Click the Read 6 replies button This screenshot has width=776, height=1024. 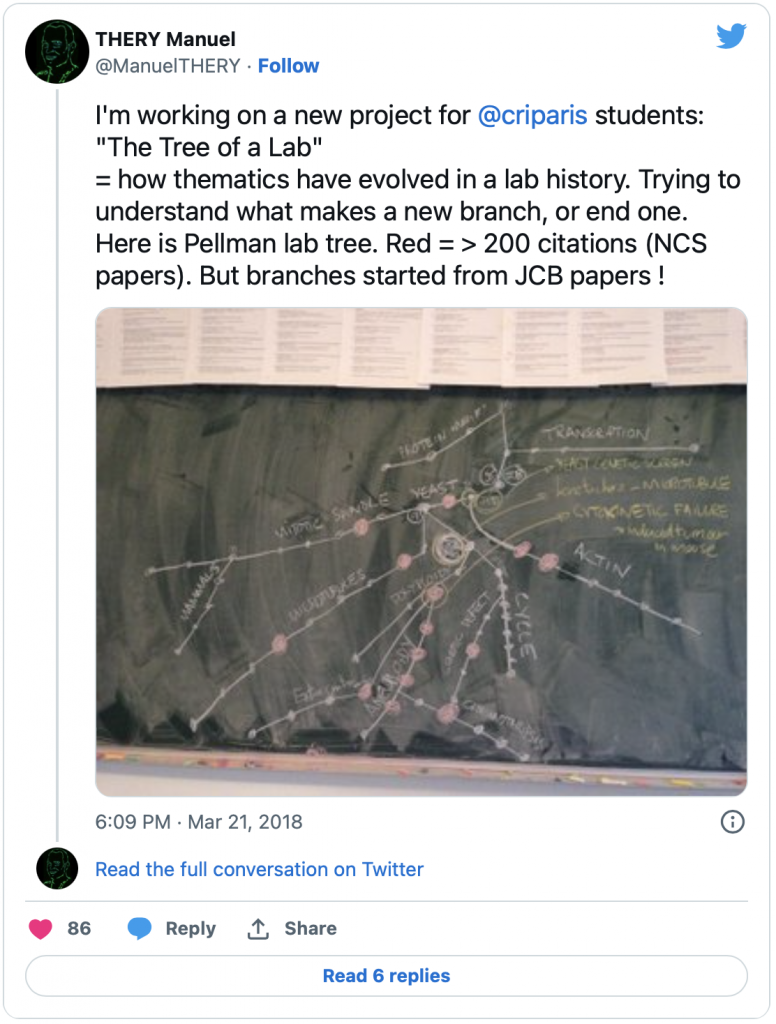tap(387, 976)
